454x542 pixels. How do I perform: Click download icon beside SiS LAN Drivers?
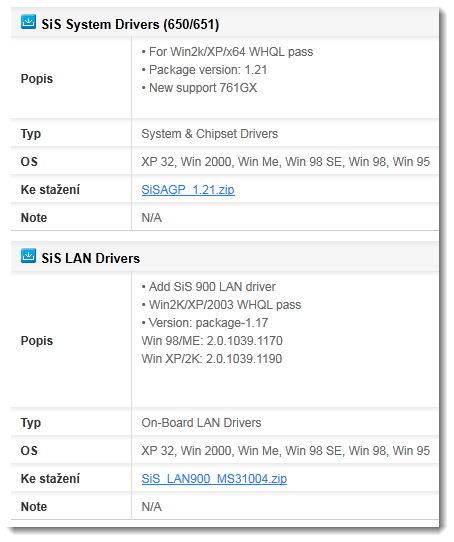coord(28,256)
